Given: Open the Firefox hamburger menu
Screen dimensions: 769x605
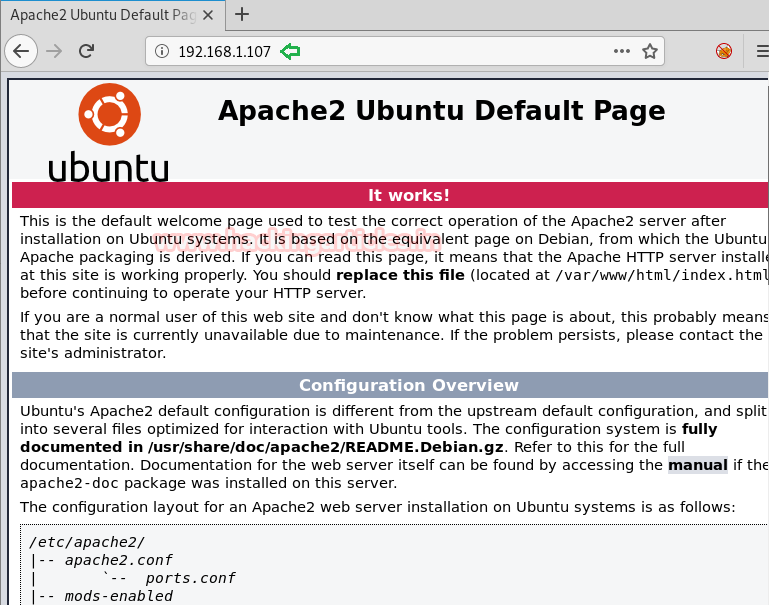Looking at the screenshot, I should click(763, 50).
